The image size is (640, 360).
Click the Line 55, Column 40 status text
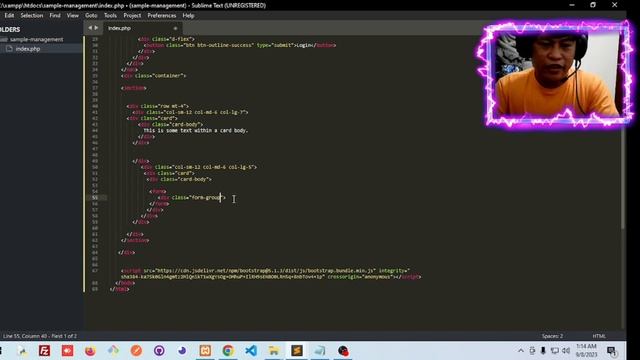[40, 336]
